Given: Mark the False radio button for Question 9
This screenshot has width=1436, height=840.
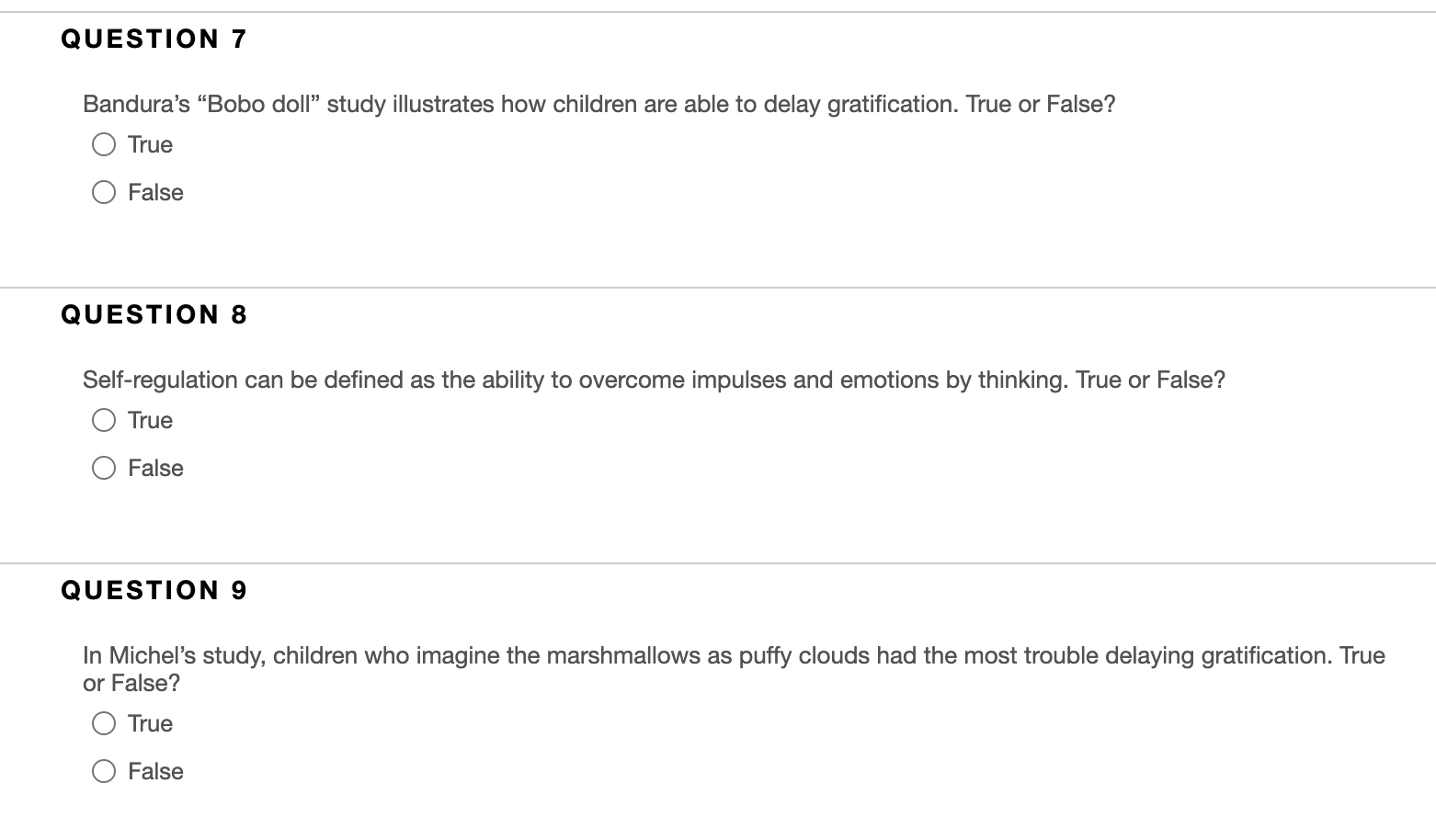Looking at the screenshot, I should point(104,771).
